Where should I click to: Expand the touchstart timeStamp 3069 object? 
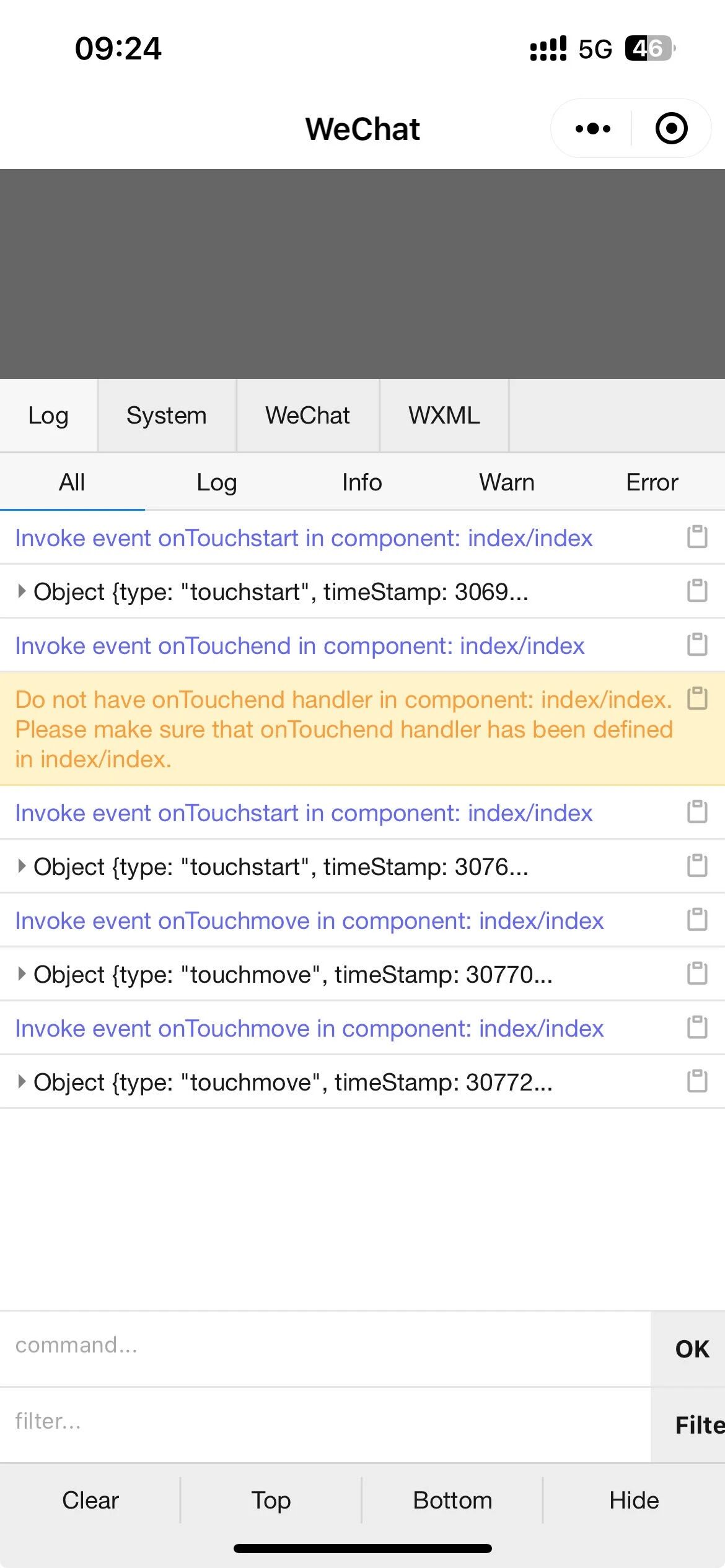point(22,591)
